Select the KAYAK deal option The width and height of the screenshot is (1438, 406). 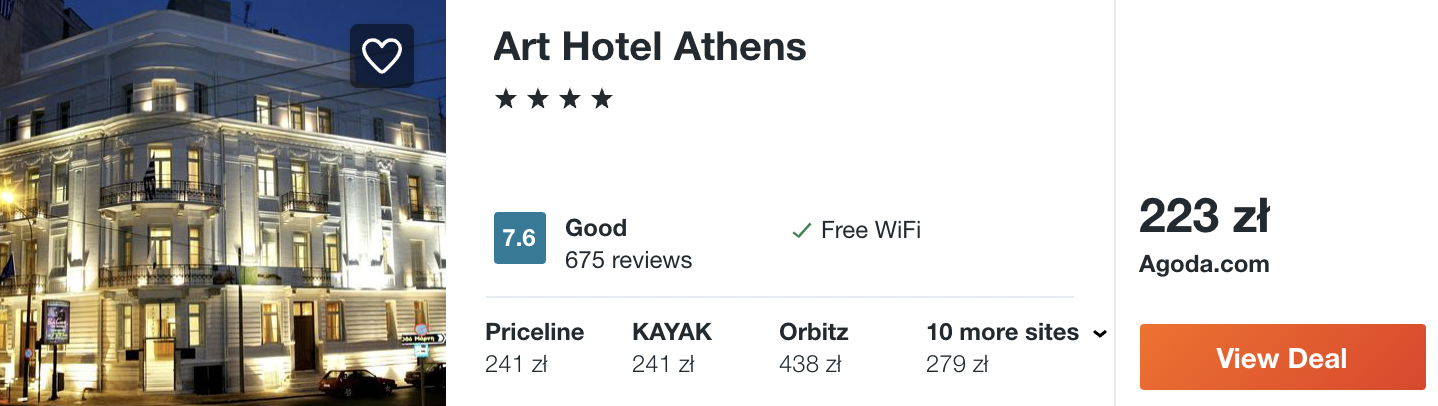point(672,347)
